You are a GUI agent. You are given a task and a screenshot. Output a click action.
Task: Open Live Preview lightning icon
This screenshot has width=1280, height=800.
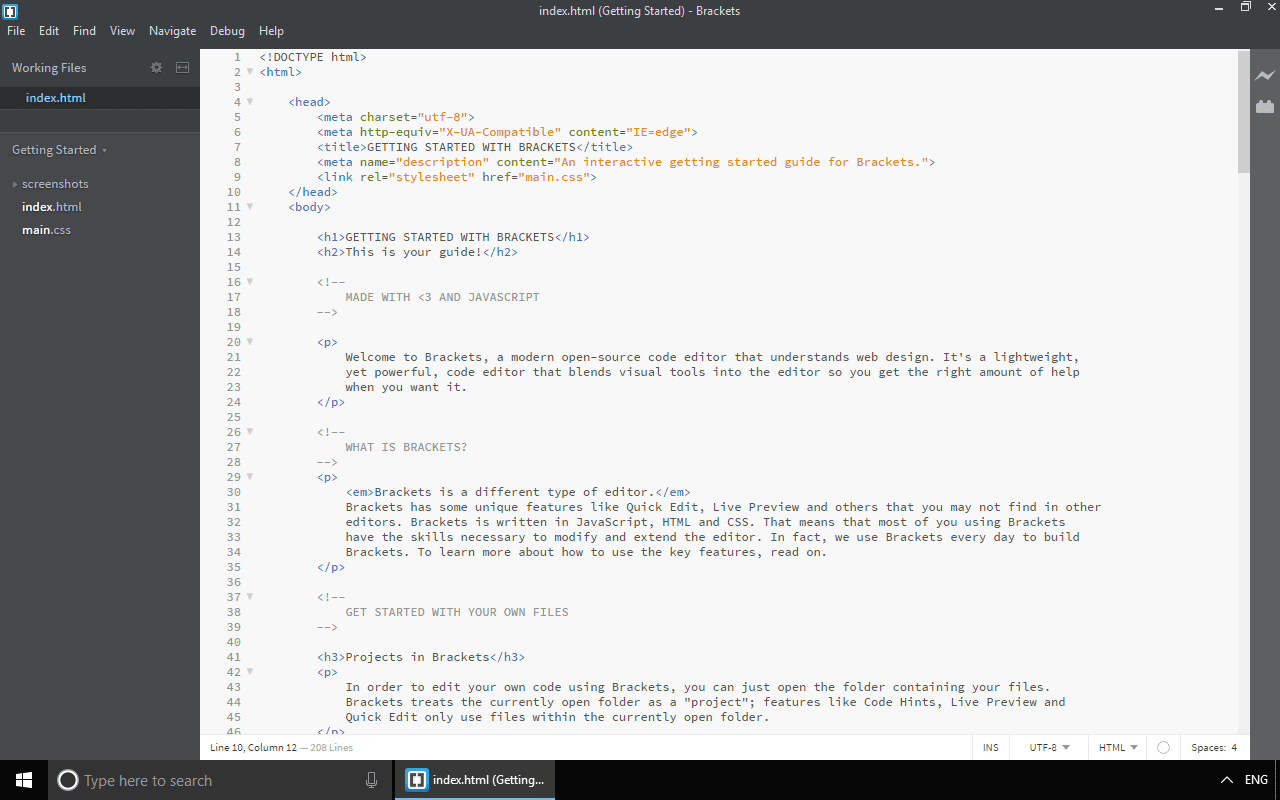pos(1265,76)
